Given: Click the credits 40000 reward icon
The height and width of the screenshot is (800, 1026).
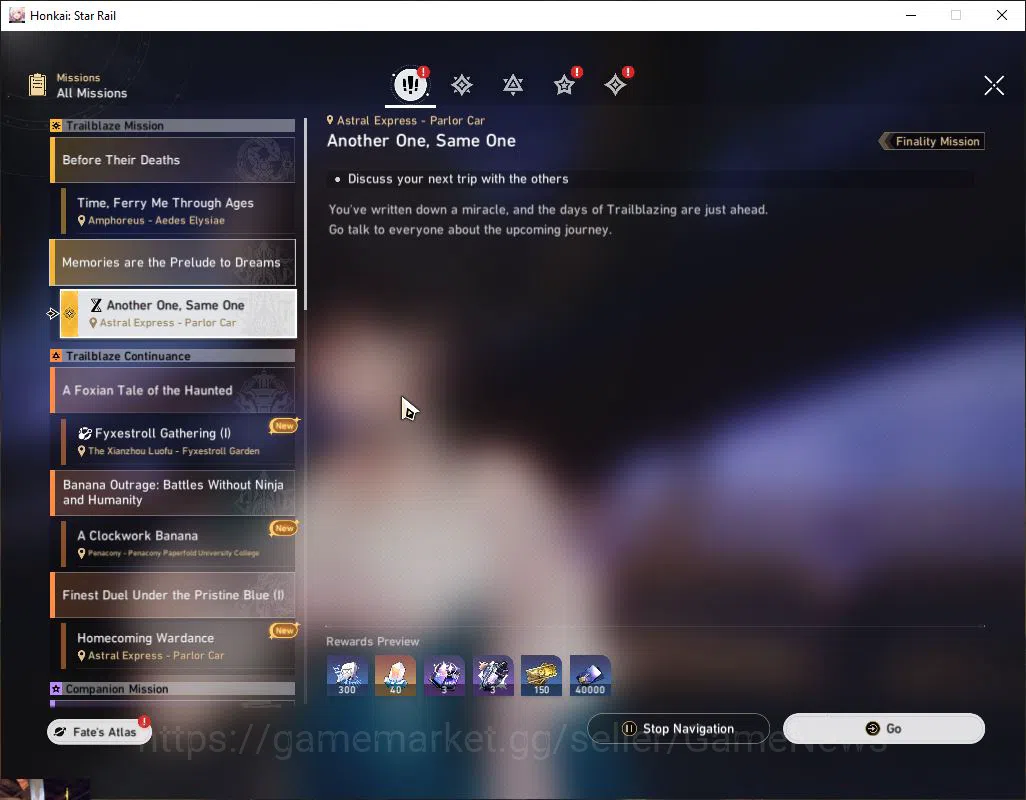Looking at the screenshot, I should coord(590,675).
